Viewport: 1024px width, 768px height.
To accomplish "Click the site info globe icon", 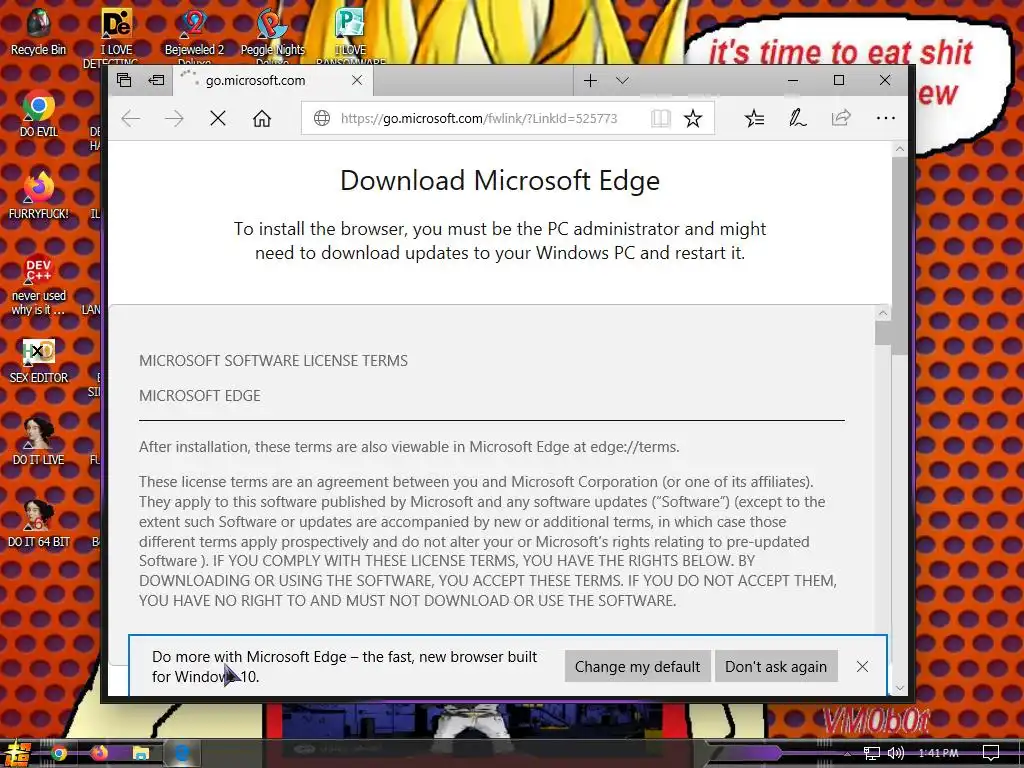I will (321, 118).
